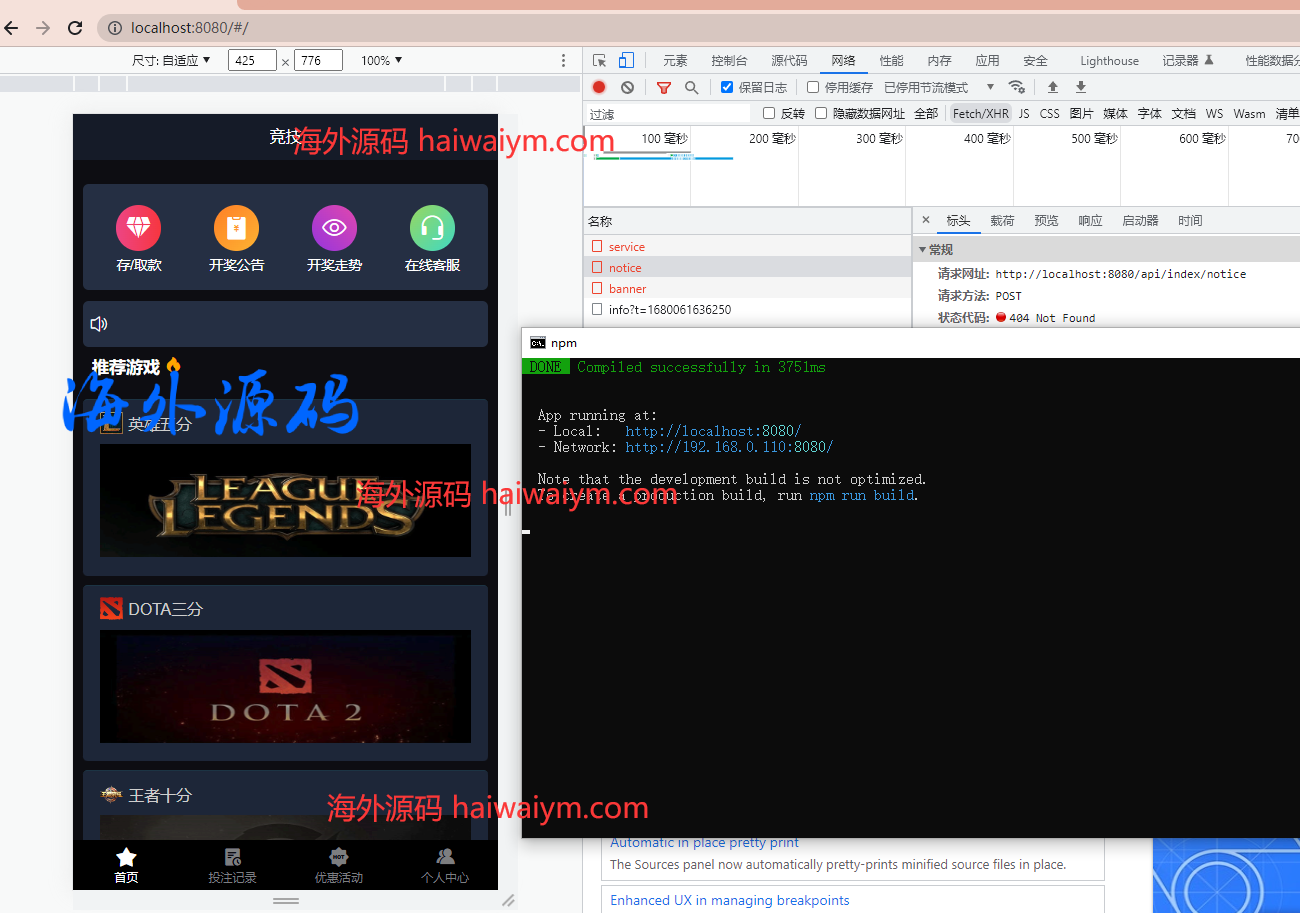Open the 响应 tab in request details

(x=1090, y=221)
